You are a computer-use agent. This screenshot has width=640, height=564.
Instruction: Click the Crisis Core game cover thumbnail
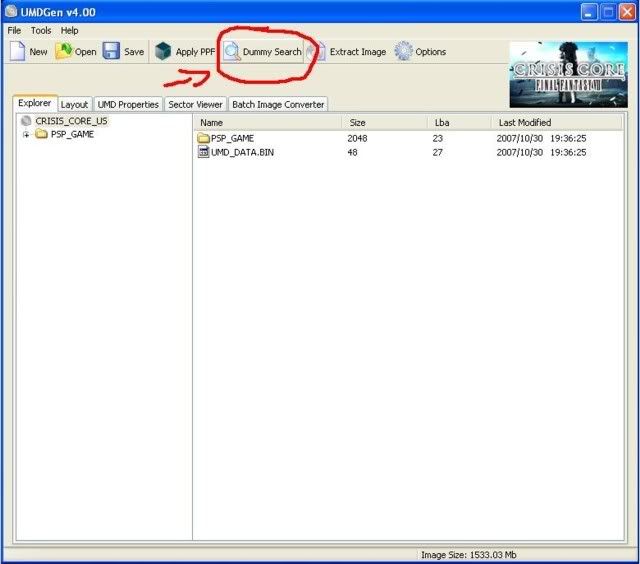[568, 73]
